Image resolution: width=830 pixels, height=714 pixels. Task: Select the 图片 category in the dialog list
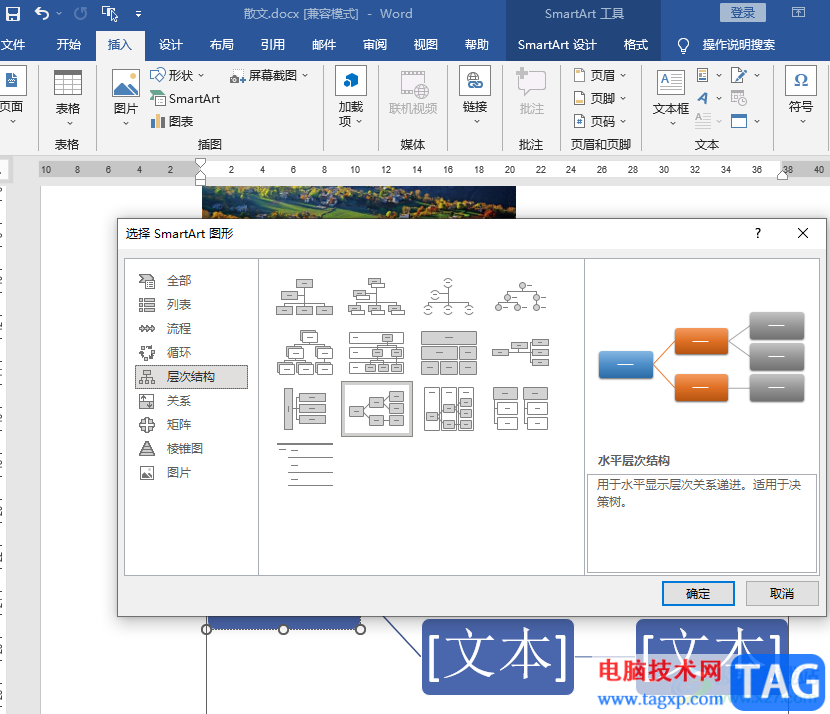[x=191, y=473]
